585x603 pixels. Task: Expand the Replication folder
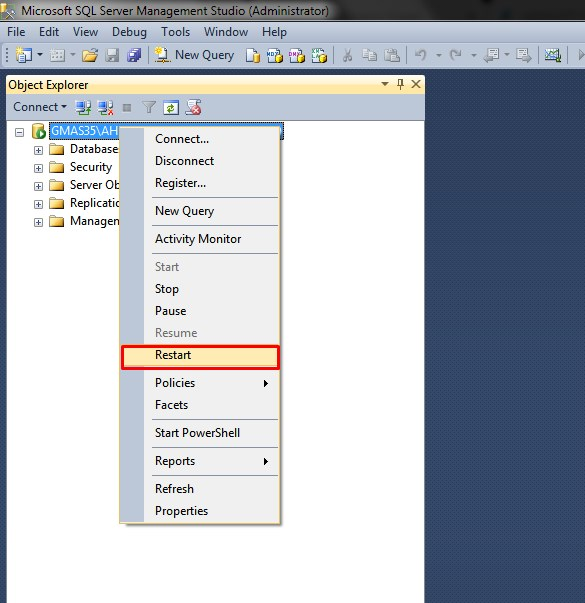point(38,204)
